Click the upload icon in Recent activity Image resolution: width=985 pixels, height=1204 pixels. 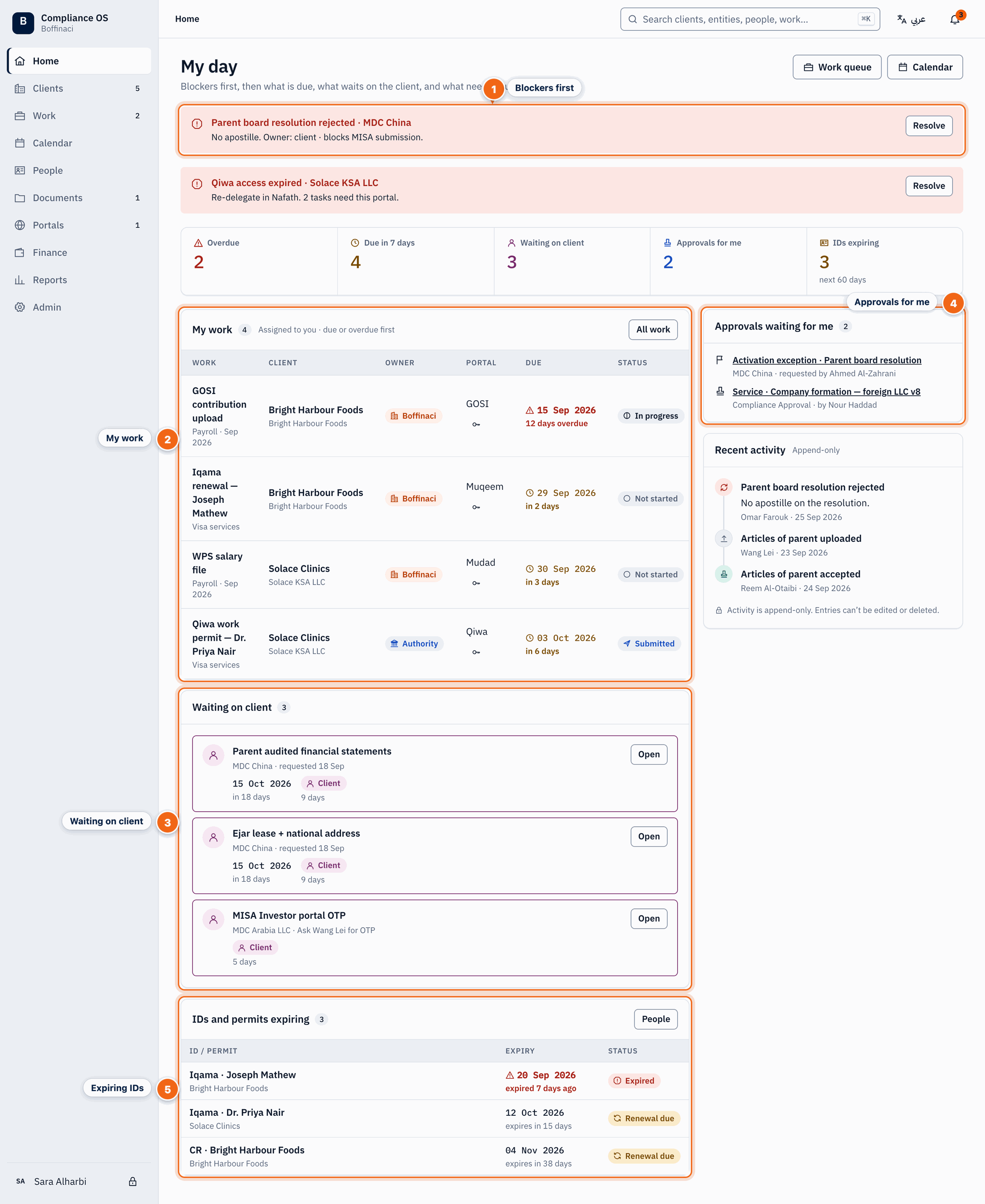724,539
